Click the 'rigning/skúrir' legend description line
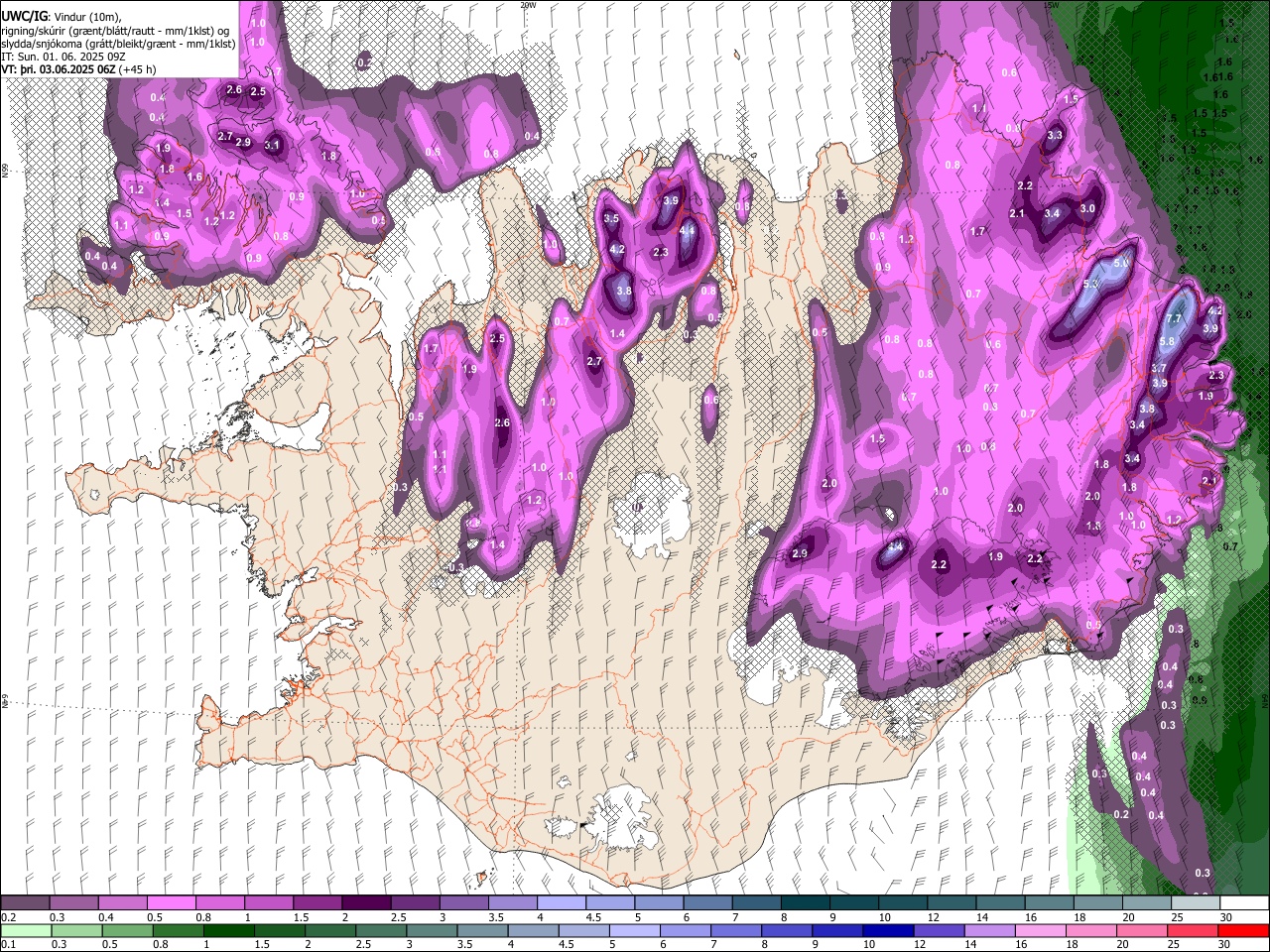1270x952 pixels. [x=117, y=31]
